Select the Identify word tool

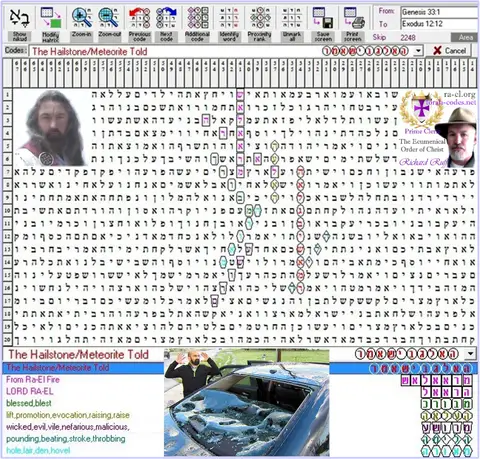pos(229,18)
